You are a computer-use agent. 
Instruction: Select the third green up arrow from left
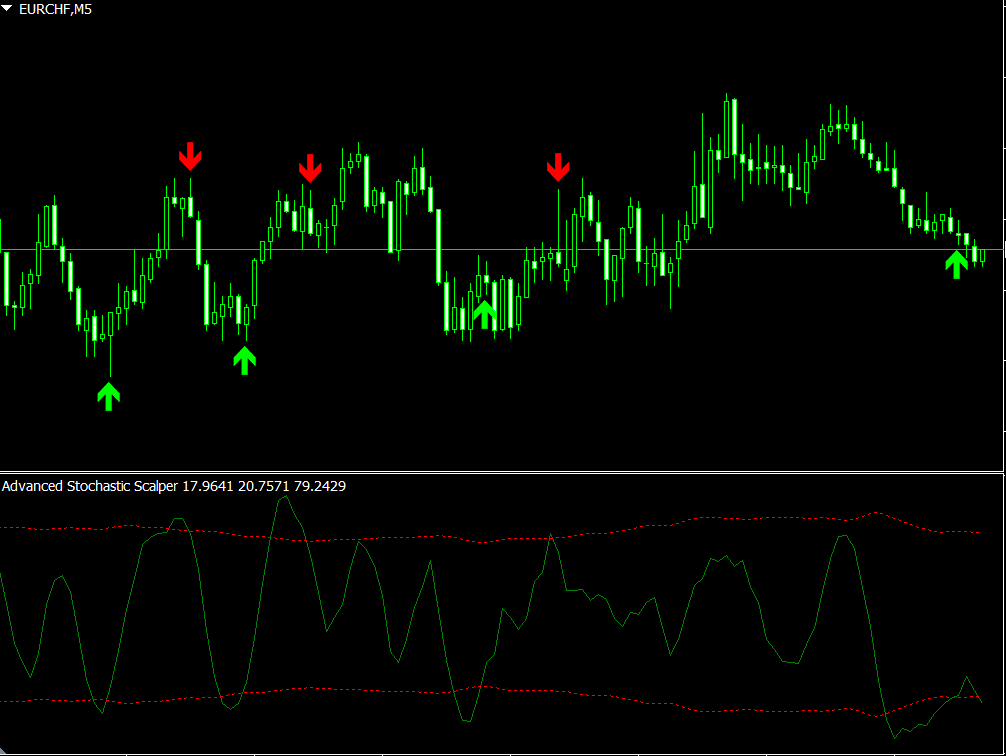tap(484, 314)
